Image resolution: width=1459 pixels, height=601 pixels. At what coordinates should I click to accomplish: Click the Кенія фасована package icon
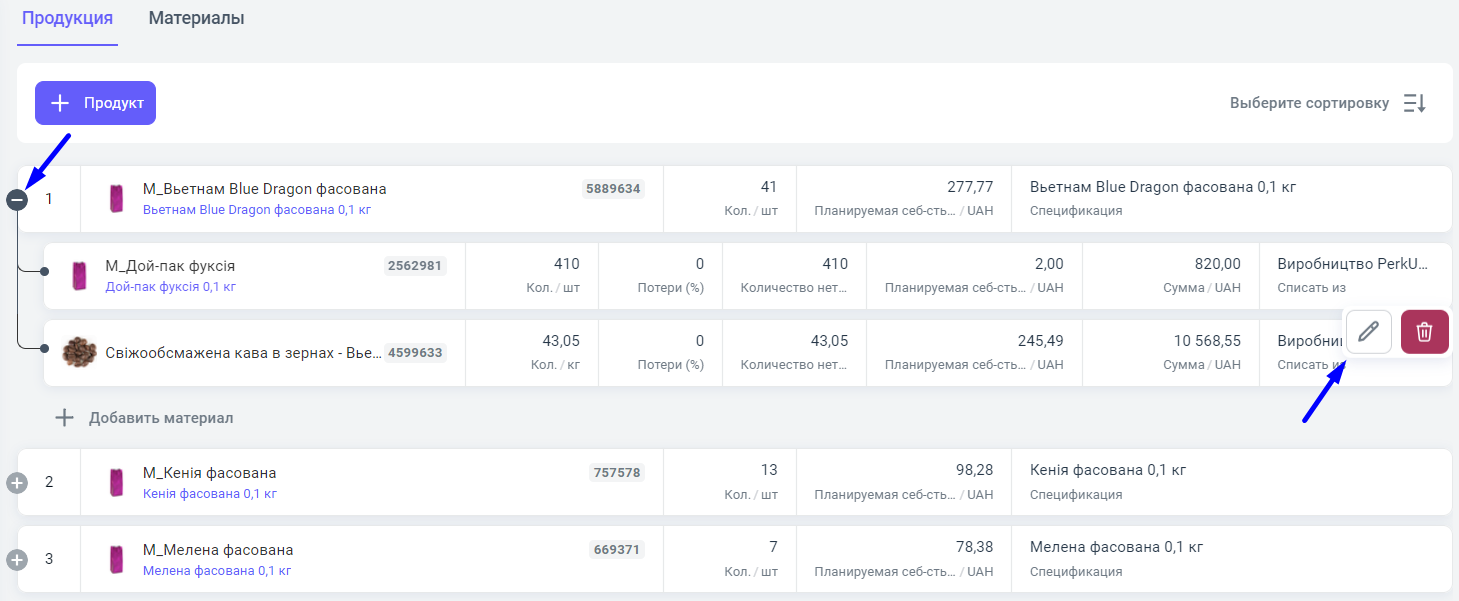point(116,482)
